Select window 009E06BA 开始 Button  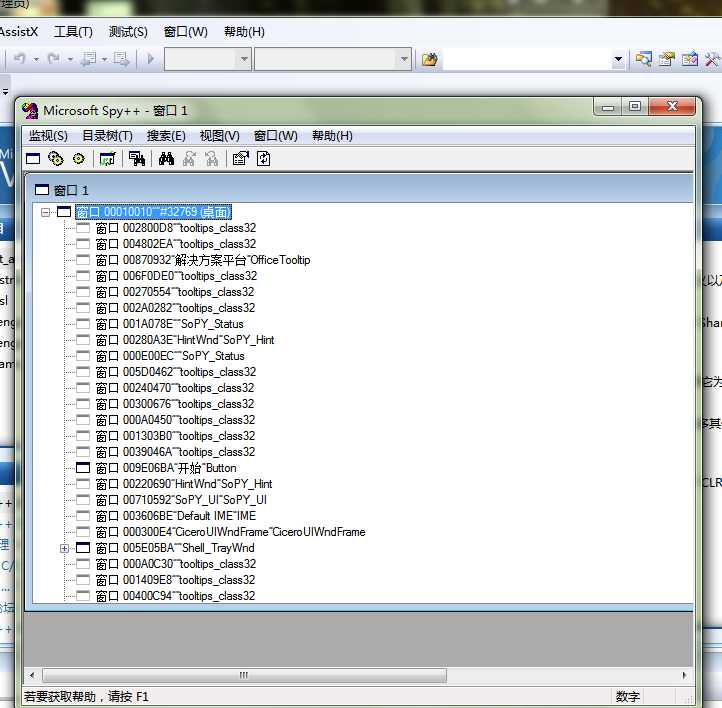166,468
